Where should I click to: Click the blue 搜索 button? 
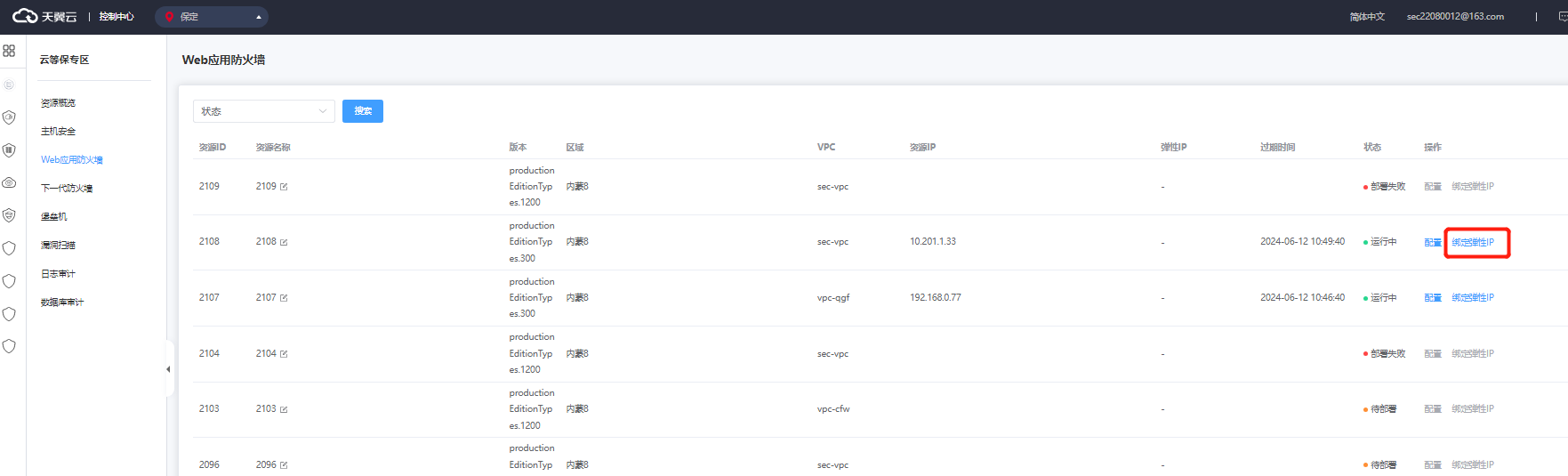point(362,111)
